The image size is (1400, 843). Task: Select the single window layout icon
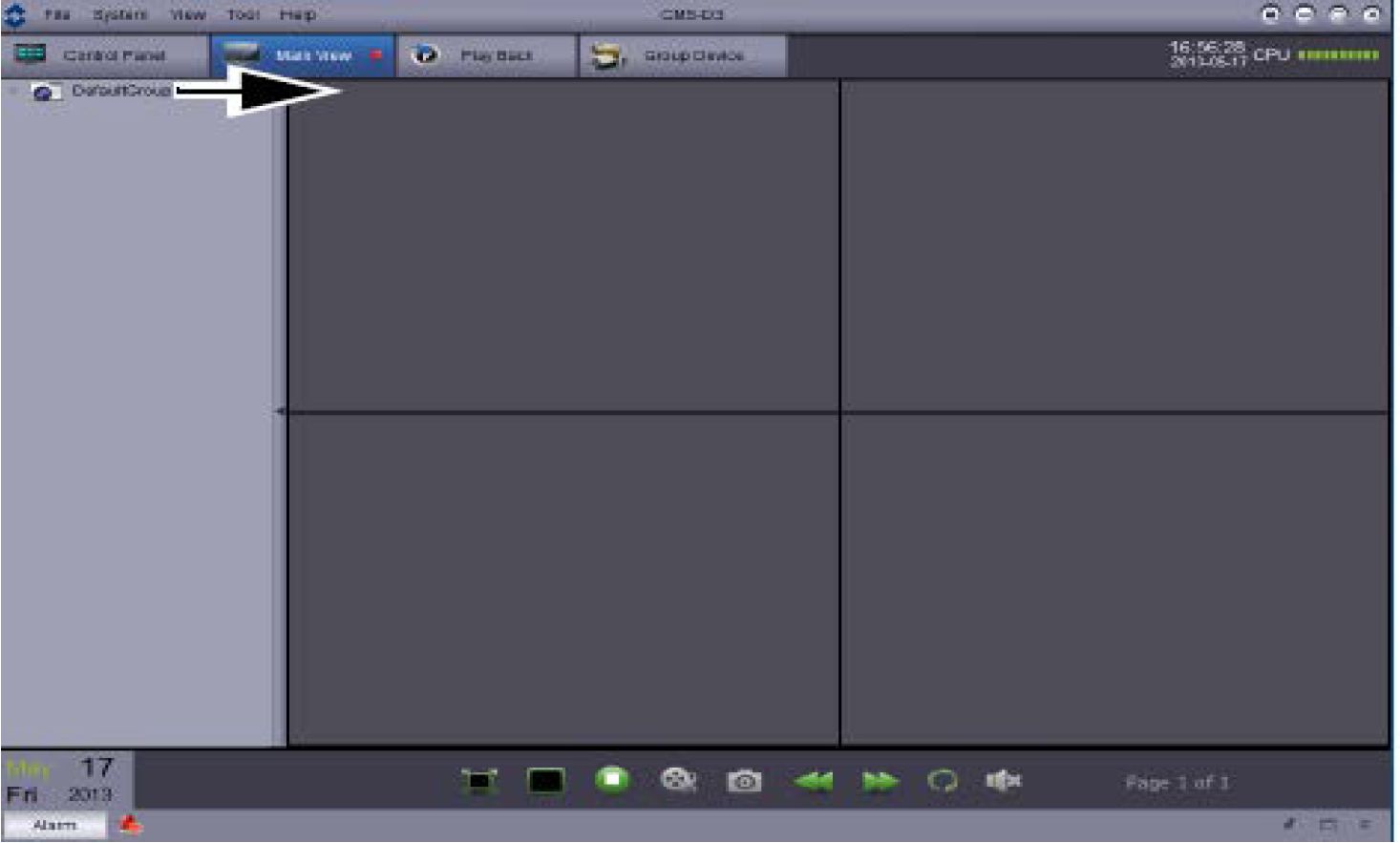point(545,782)
